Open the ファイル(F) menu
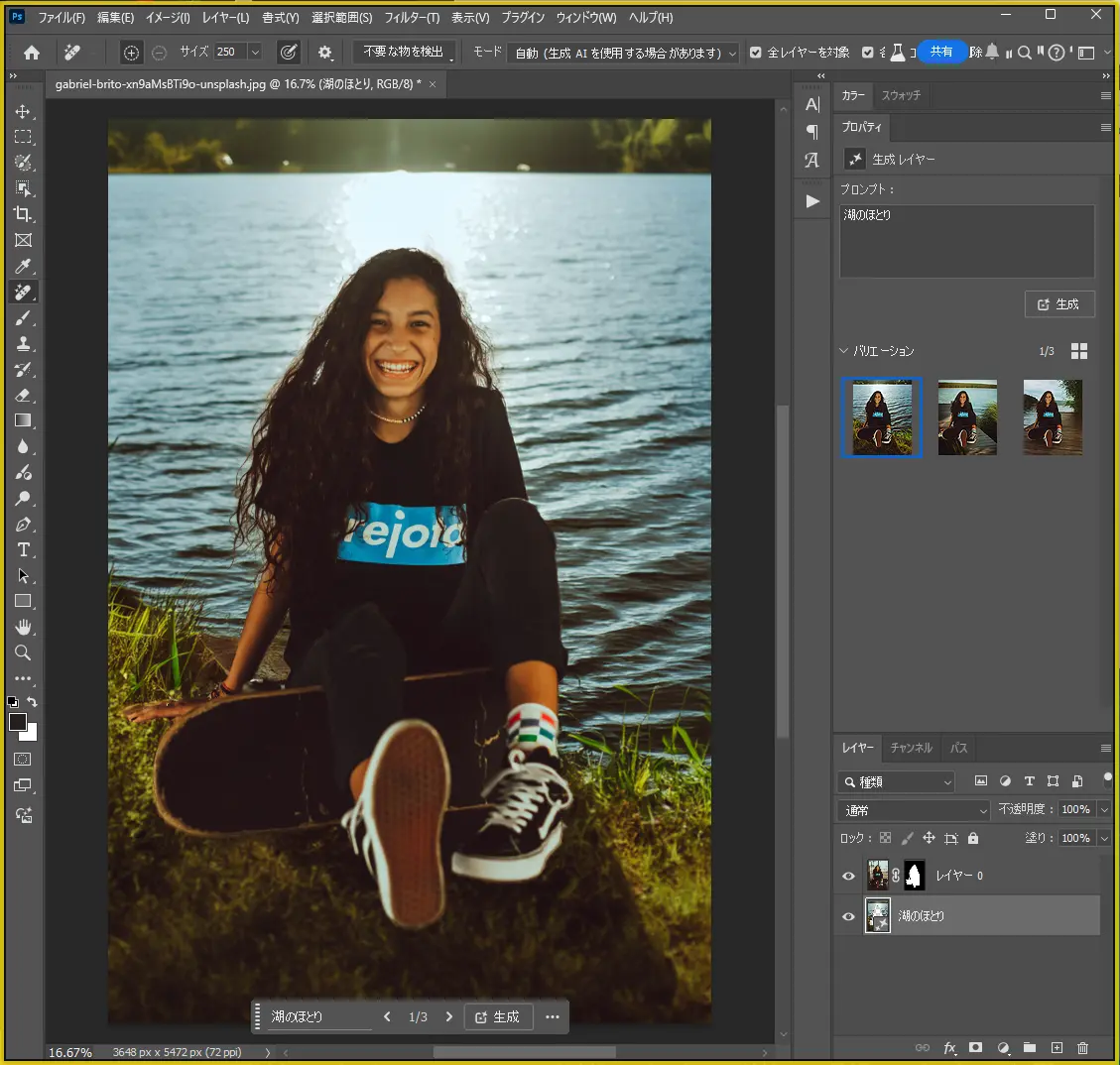1120x1065 pixels. [62, 17]
